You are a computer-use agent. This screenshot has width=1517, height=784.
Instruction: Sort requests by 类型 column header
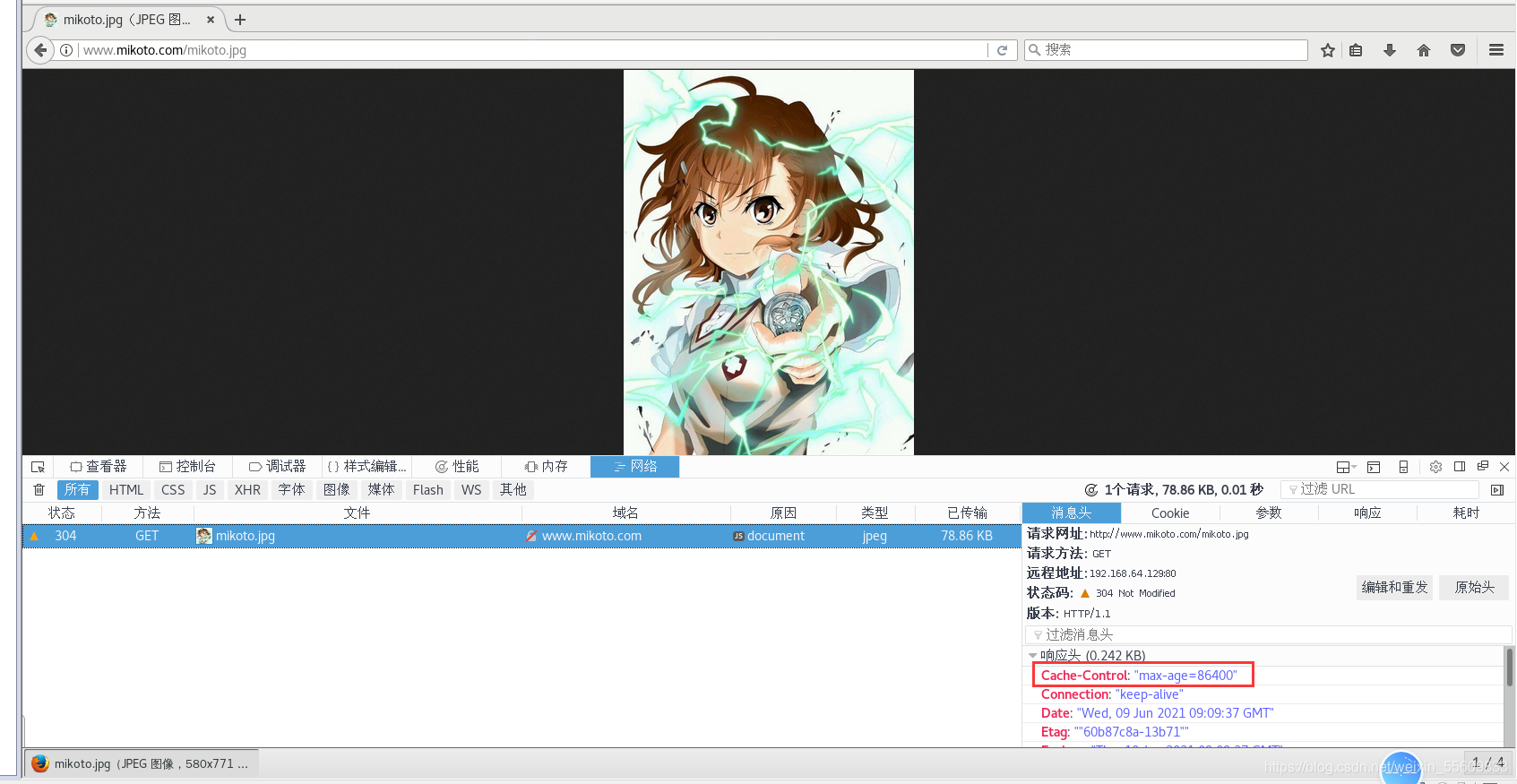pos(875,513)
